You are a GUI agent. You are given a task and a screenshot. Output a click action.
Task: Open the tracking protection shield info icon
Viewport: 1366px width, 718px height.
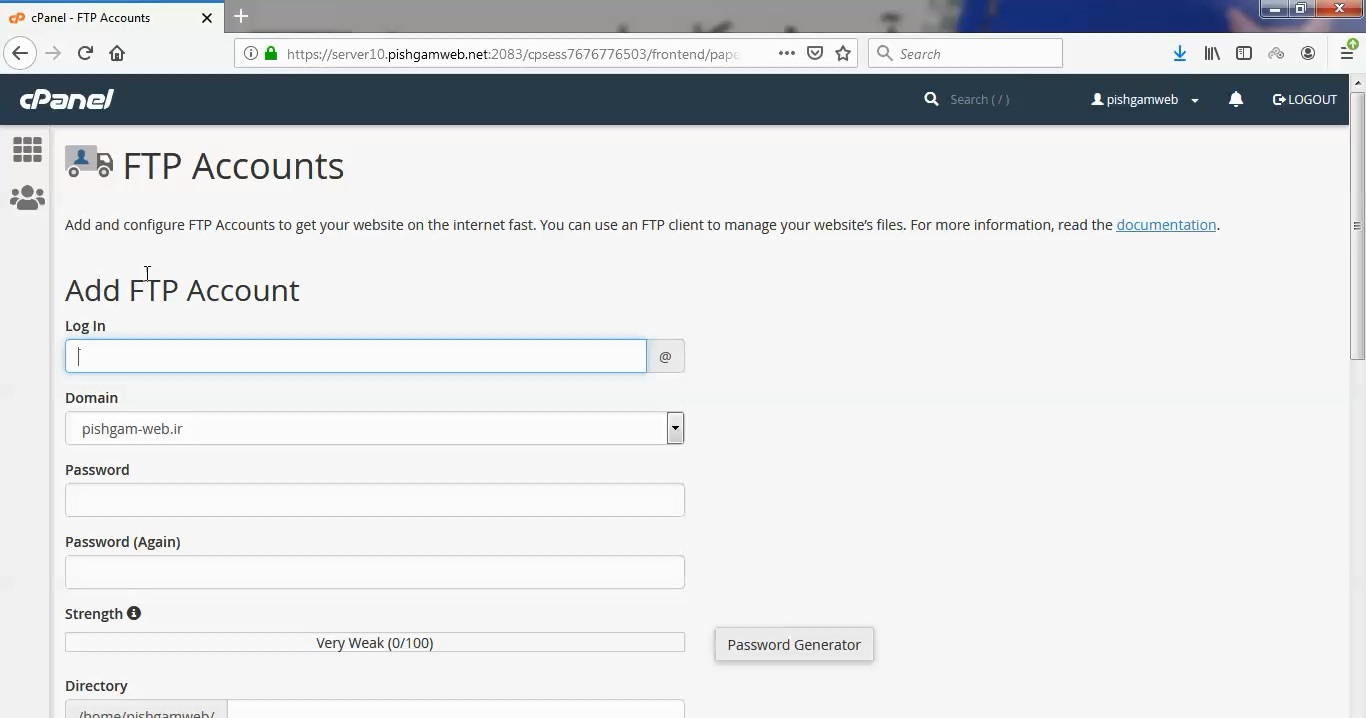(x=251, y=53)
